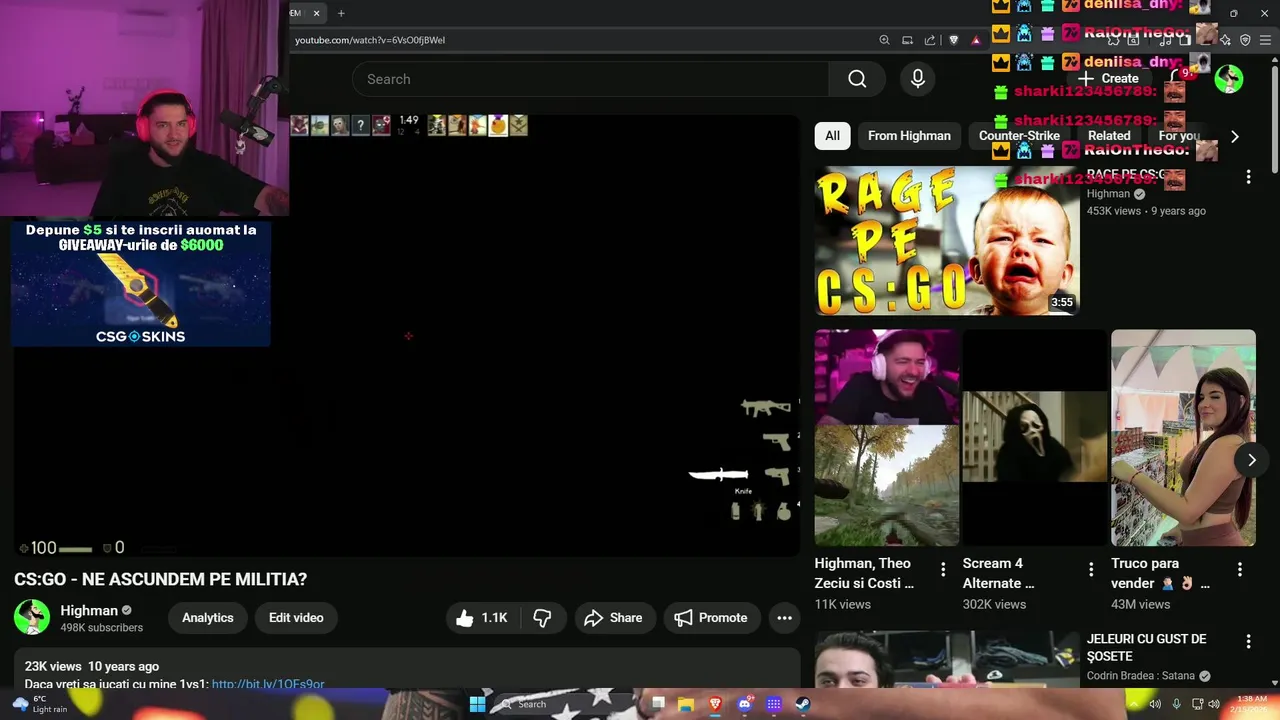Click the Edit video button
Screen dimensions: 1280x720
[x=296, y=618]
